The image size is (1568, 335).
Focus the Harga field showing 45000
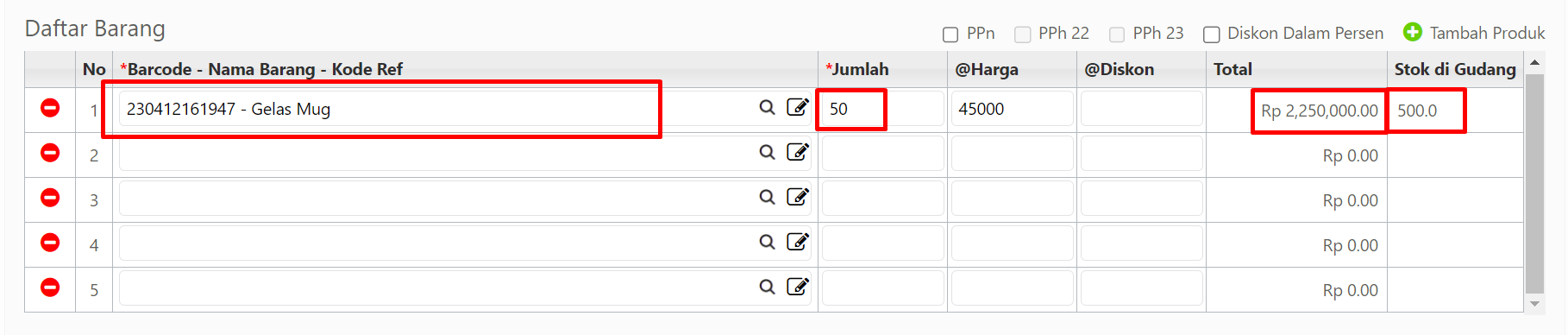click(x=1012, y=109)
